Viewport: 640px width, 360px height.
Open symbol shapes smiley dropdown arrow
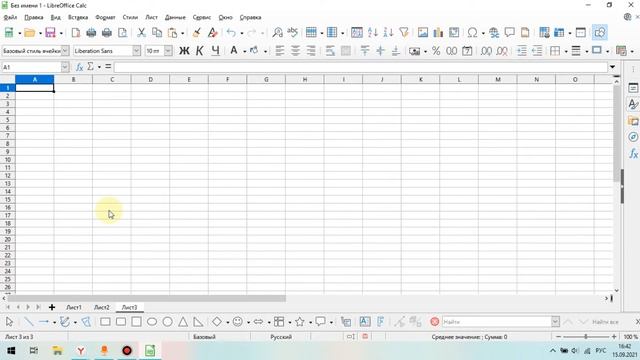248,322
